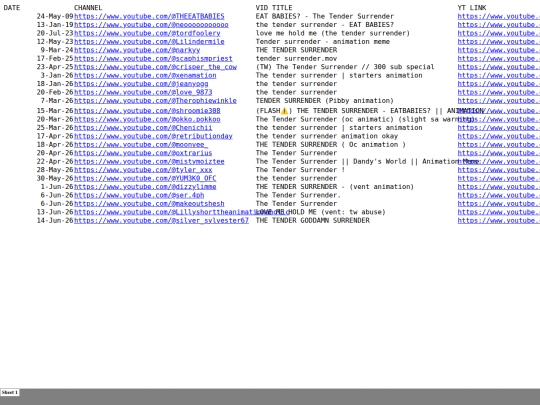Open the @scaphismpriest channel link

pos(153,59)
